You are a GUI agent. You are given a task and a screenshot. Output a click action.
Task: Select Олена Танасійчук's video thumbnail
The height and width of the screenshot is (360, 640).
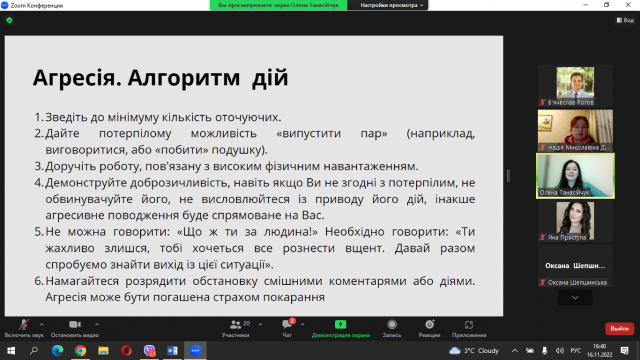pyautogui.click(x=575, y=176)
